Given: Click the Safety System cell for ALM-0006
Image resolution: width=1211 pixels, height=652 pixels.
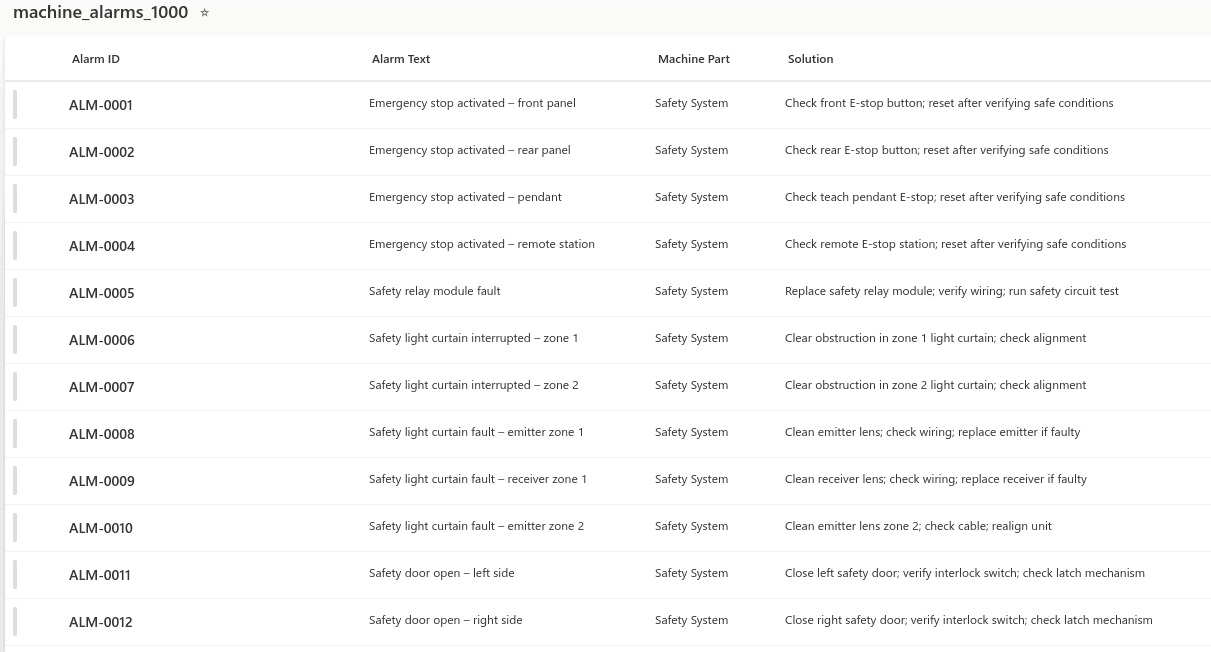Looking at the screenshot, I should click(691, 337).
